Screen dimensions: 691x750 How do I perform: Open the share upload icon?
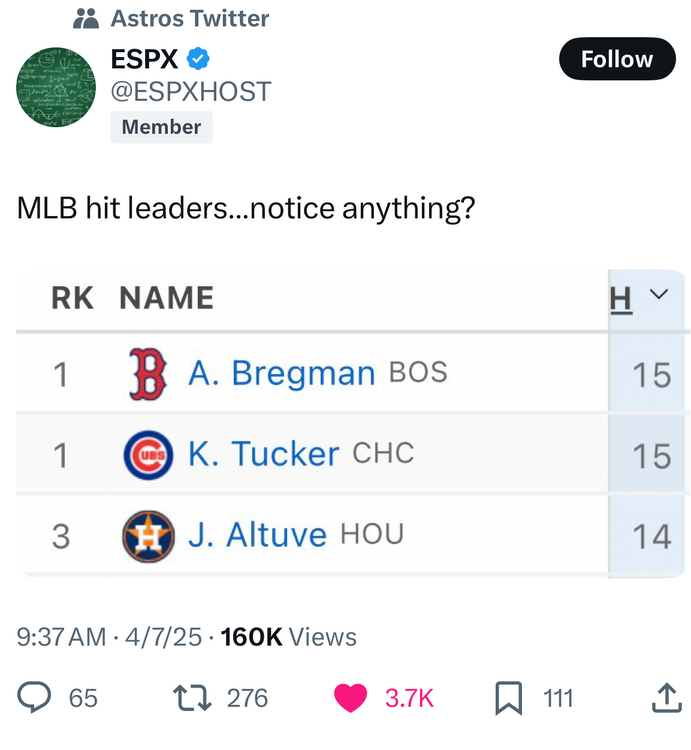coord(666,697)
